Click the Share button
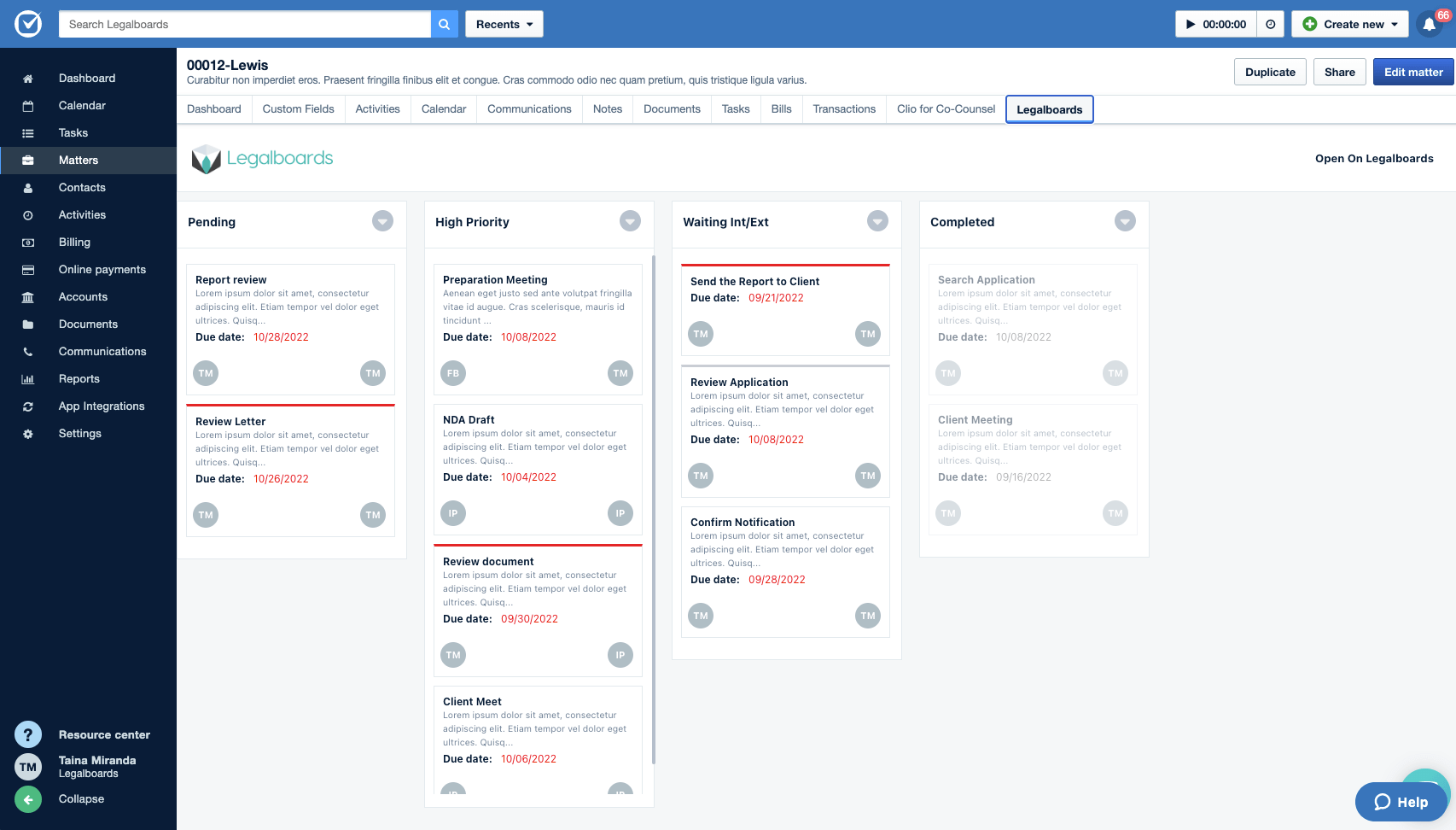The image size is (1456, 830). (x=1340, y=72)
